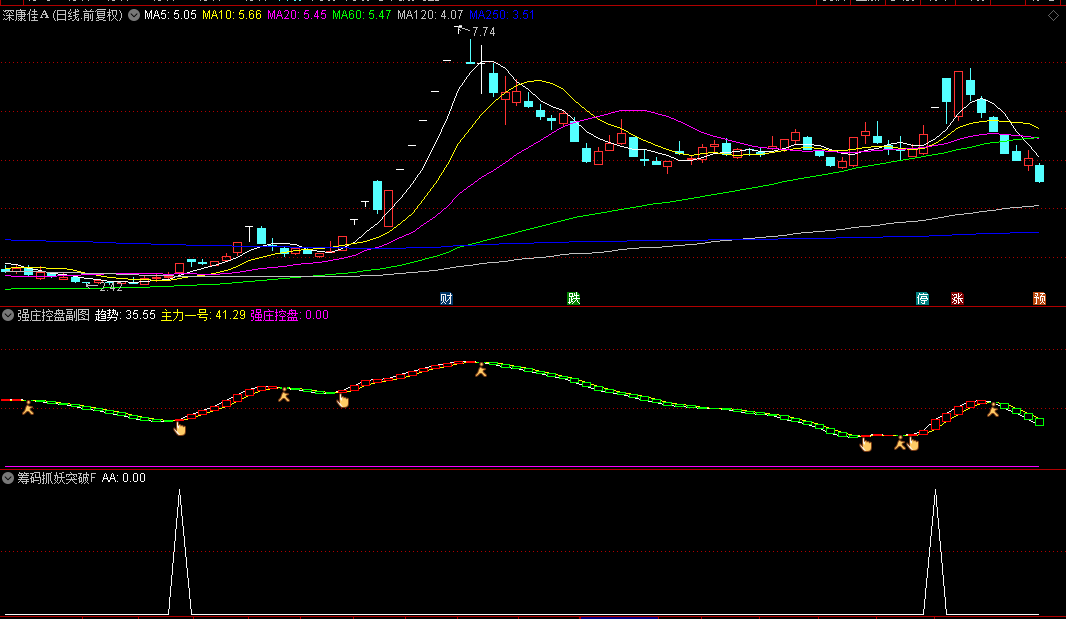Click the rightmost person signal icon

(993, 409)
